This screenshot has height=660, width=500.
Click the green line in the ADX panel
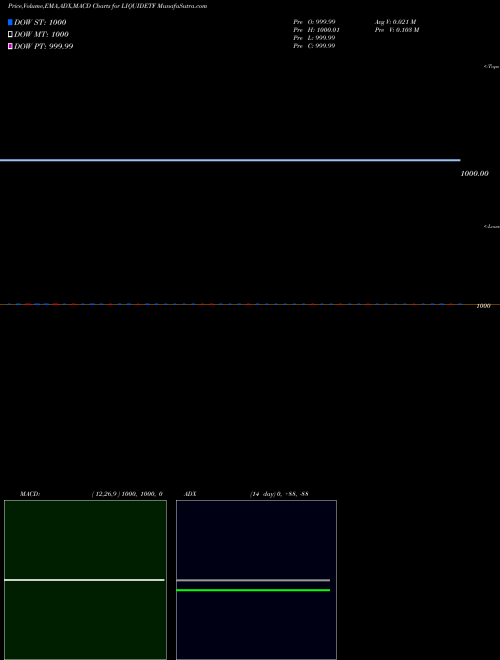(x=253, y=590)
